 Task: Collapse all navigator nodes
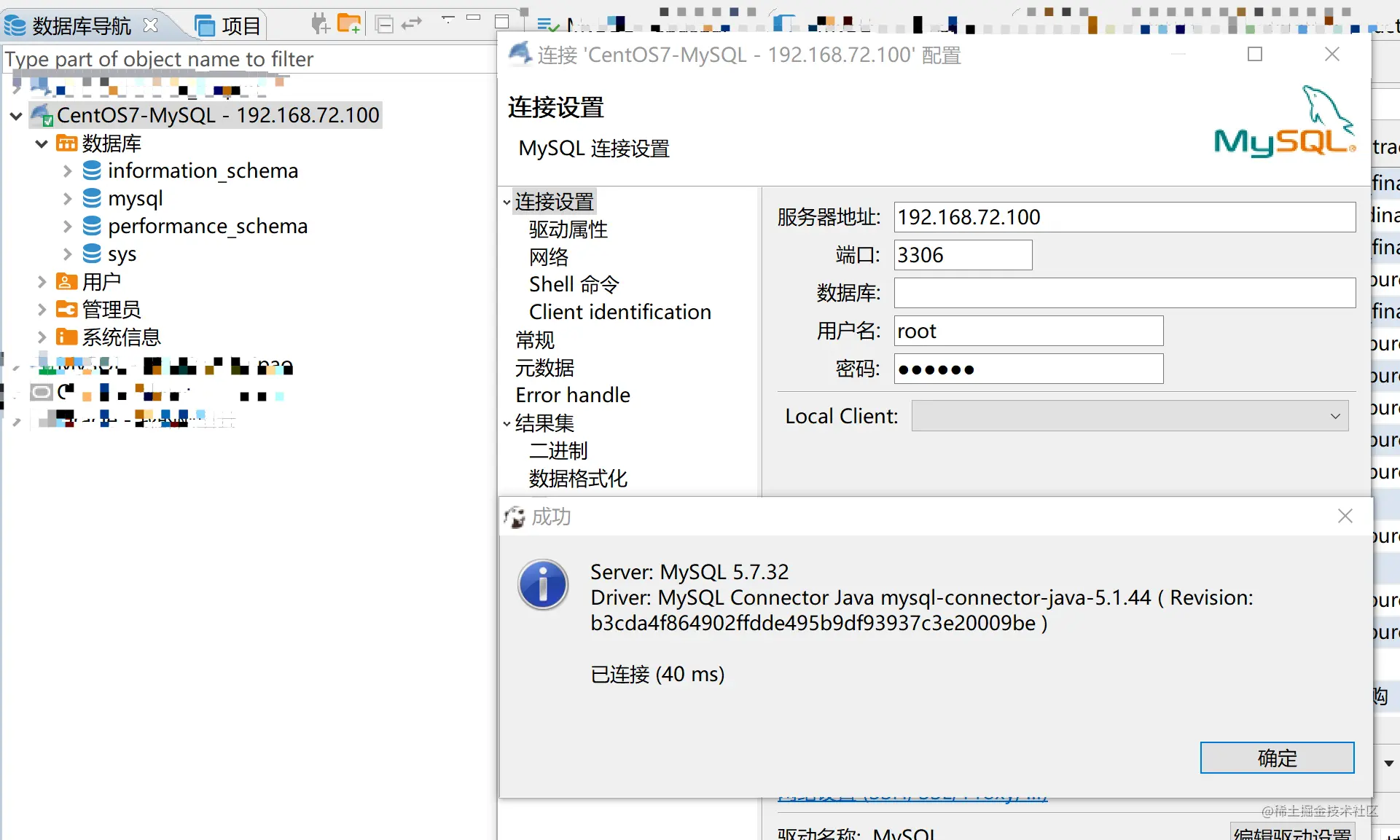[384, 25]
